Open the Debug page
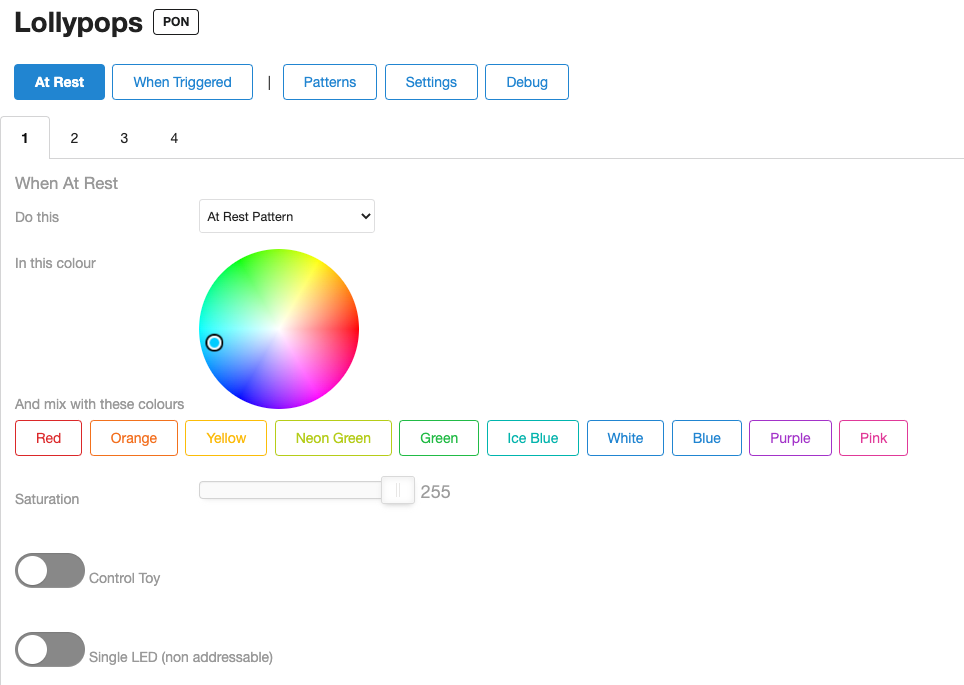Image resolution: width=964 pixels, height=685 pixels. click(x=527, y=82)
